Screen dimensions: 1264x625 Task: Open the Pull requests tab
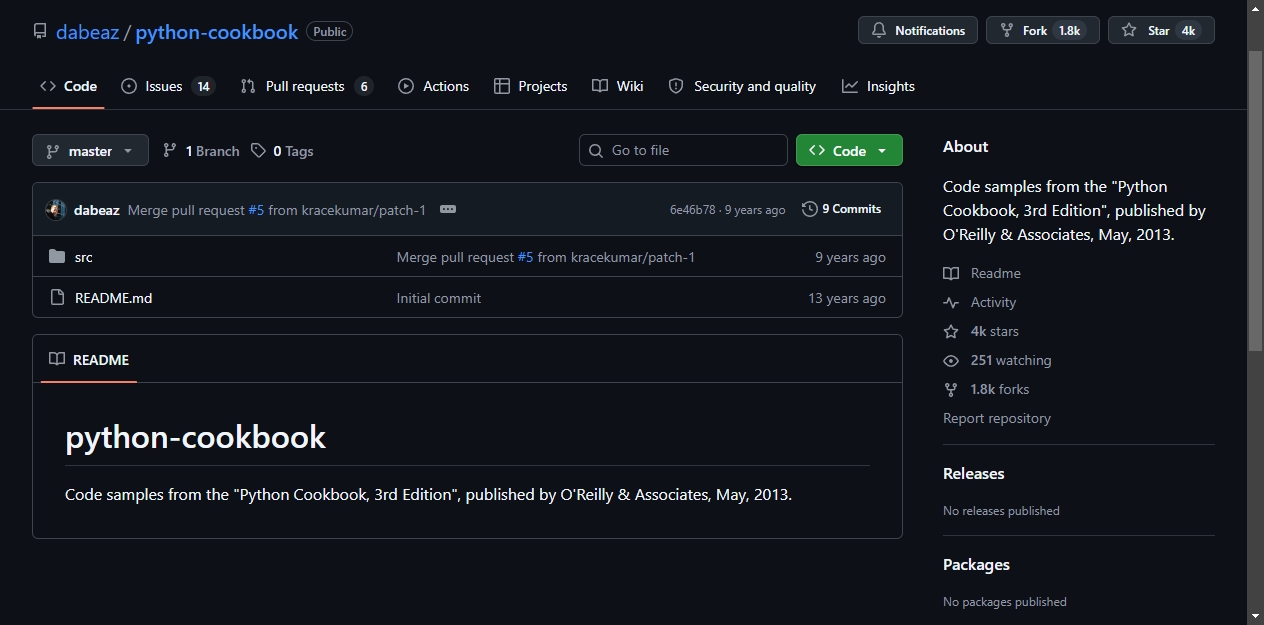[x=306, y=86]
